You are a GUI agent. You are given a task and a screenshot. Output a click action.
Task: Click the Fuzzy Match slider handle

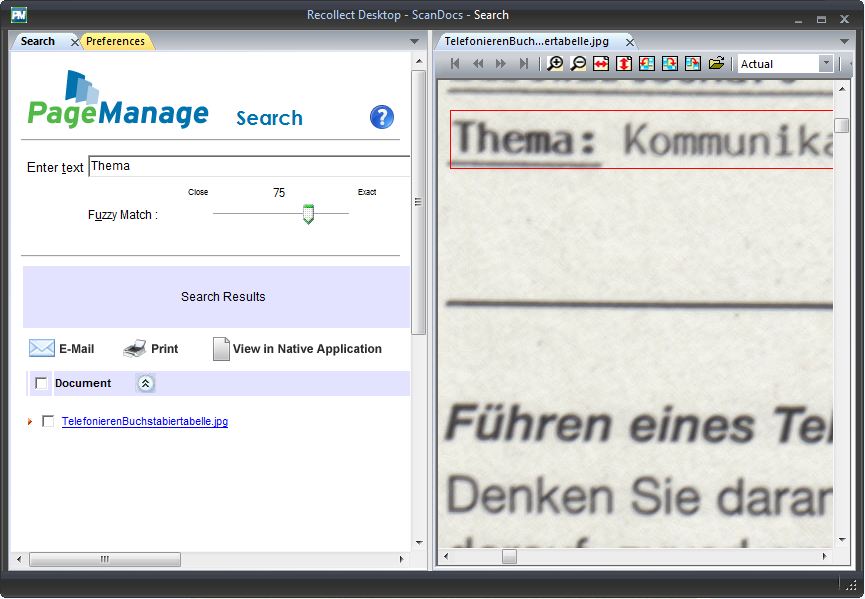point(308,214)
